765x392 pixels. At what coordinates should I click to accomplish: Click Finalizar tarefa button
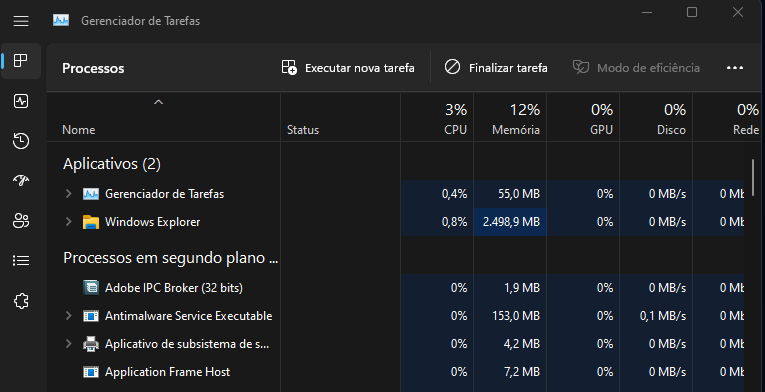[x=496, y=68]
